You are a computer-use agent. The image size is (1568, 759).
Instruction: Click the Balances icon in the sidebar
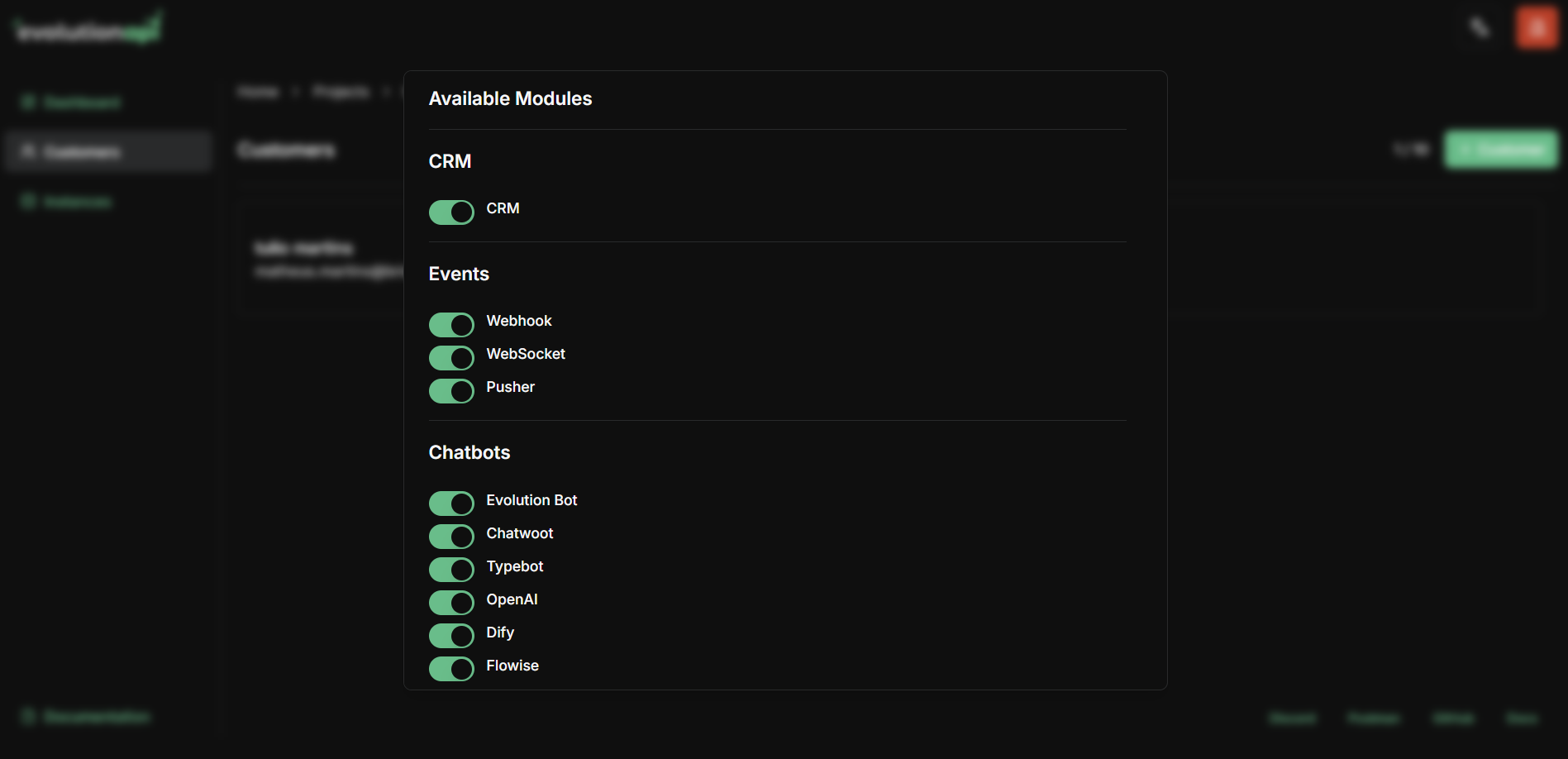point(27,201)
